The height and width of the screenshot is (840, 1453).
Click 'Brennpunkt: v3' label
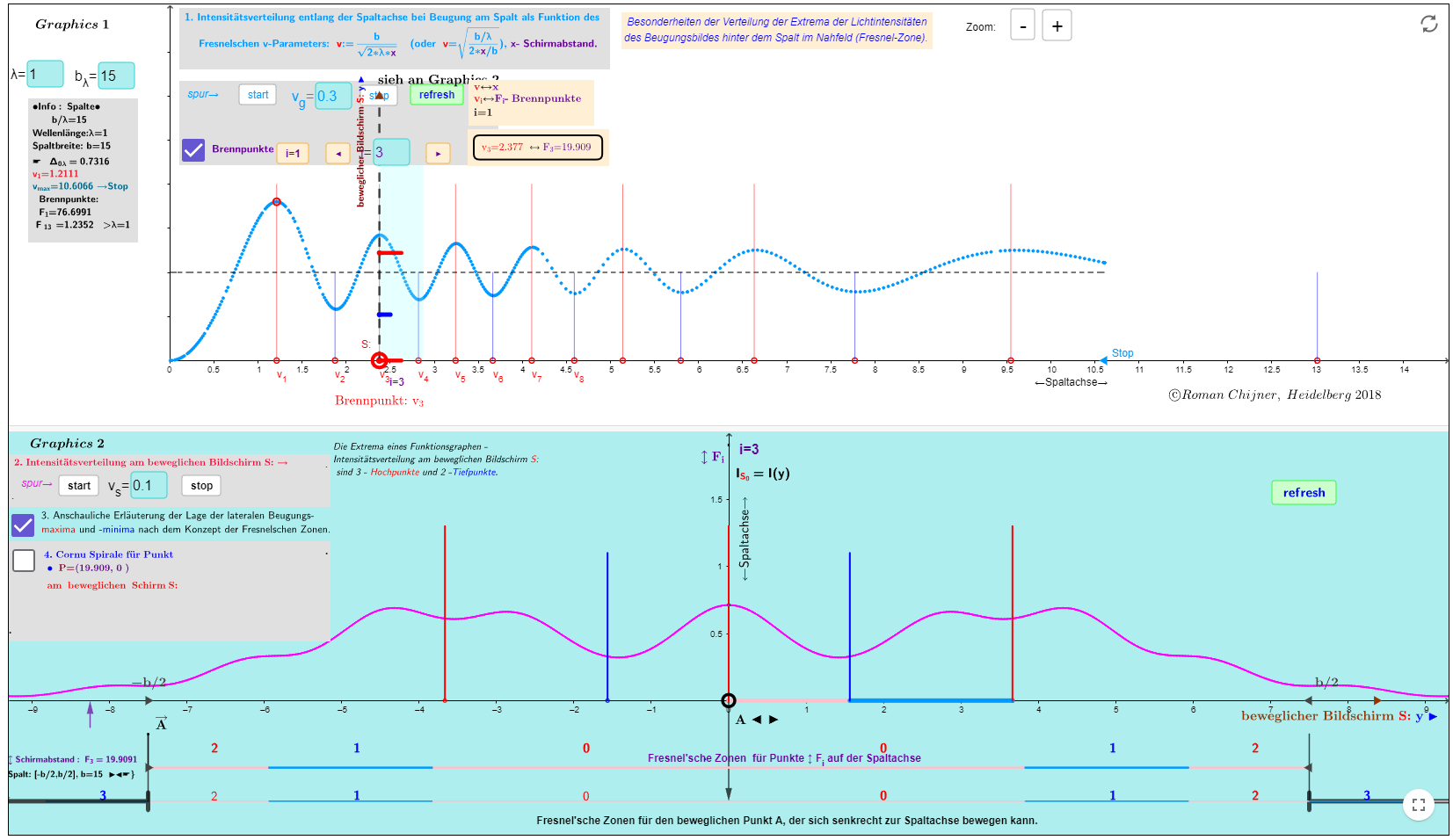coord(379,401)
